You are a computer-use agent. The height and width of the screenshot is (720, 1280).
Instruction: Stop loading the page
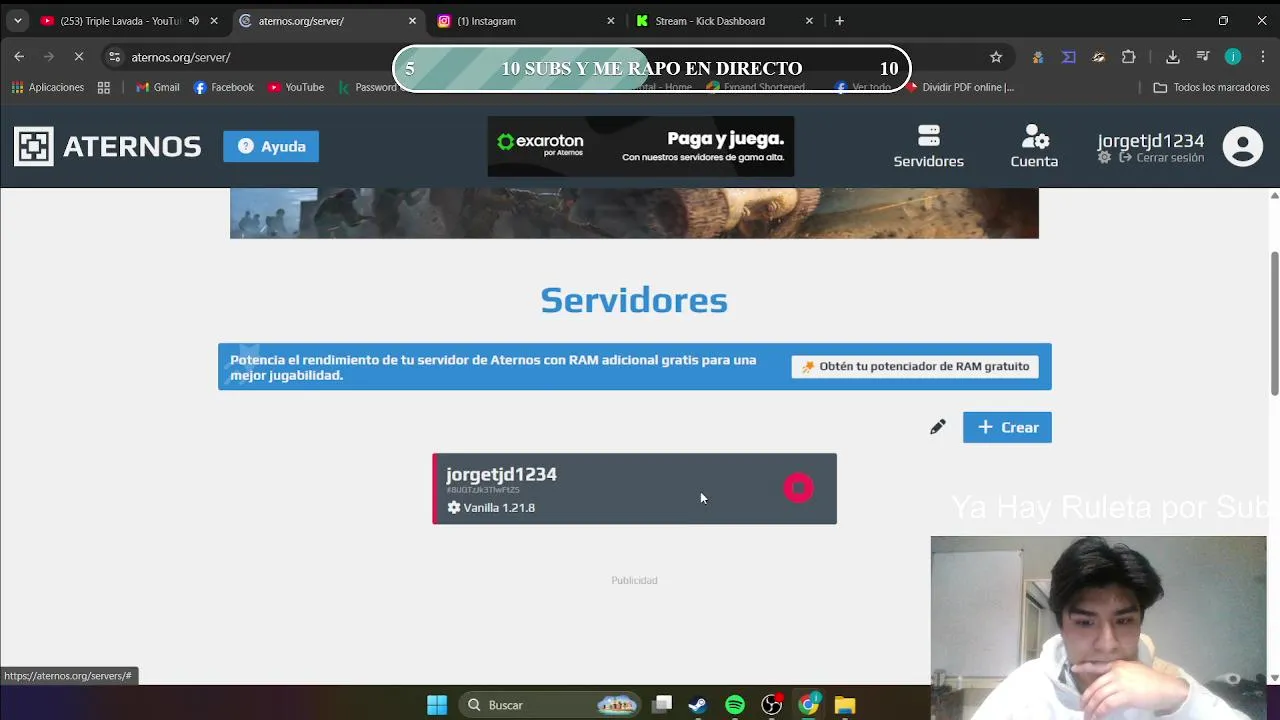[x=79, y=57]
